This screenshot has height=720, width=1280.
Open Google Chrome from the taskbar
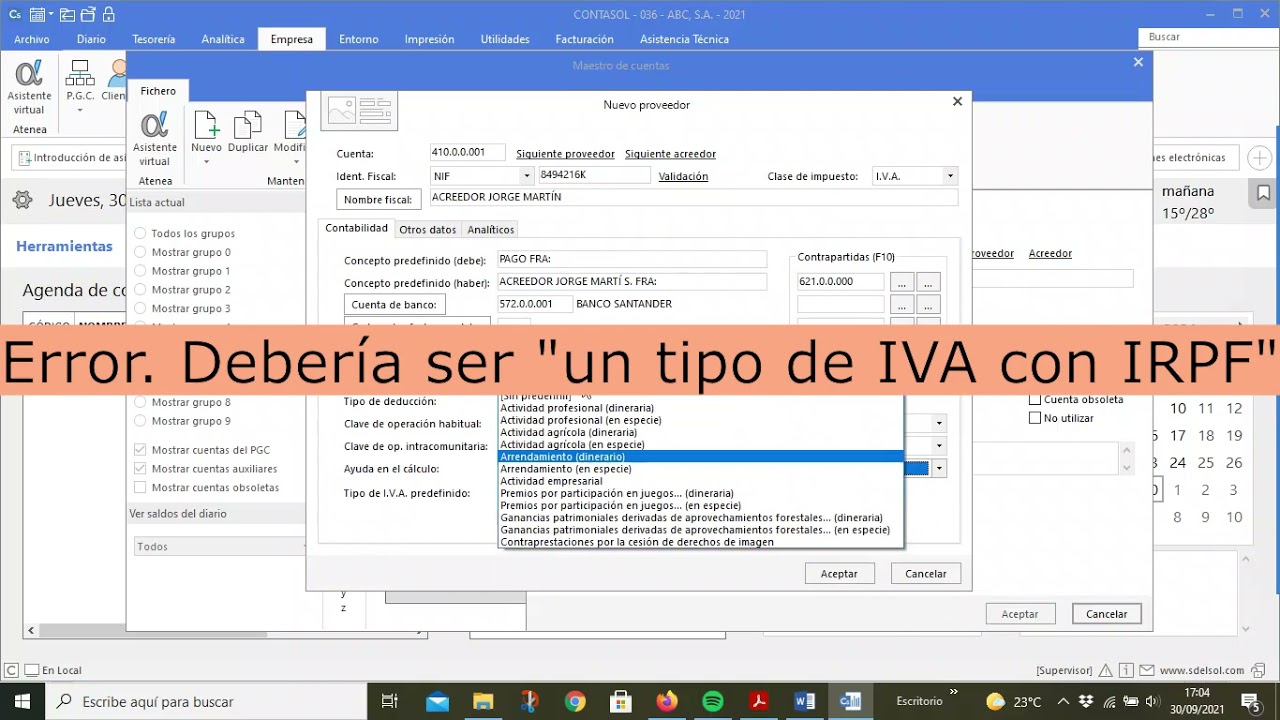[575, 701]
